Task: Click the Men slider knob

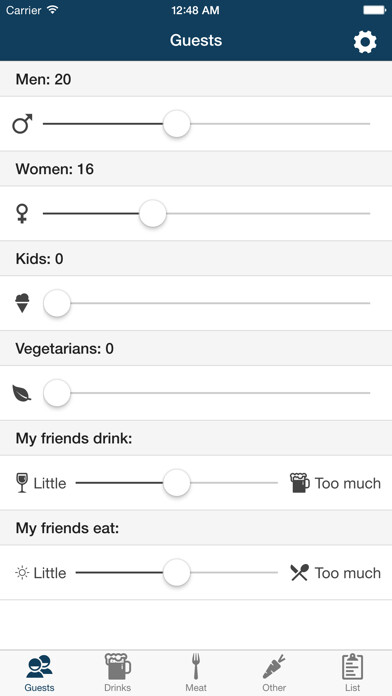Action: pos(177,124)
